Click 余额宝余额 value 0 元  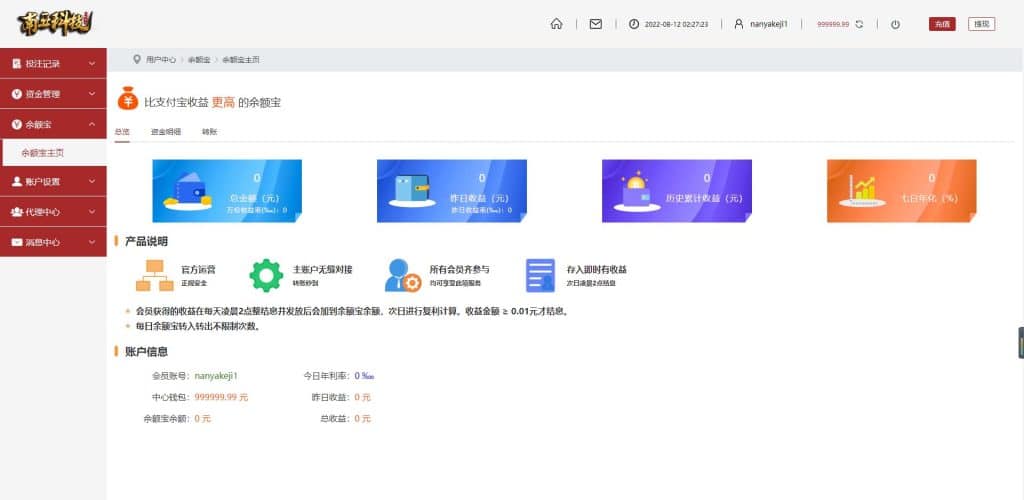(x=202, y=418)
